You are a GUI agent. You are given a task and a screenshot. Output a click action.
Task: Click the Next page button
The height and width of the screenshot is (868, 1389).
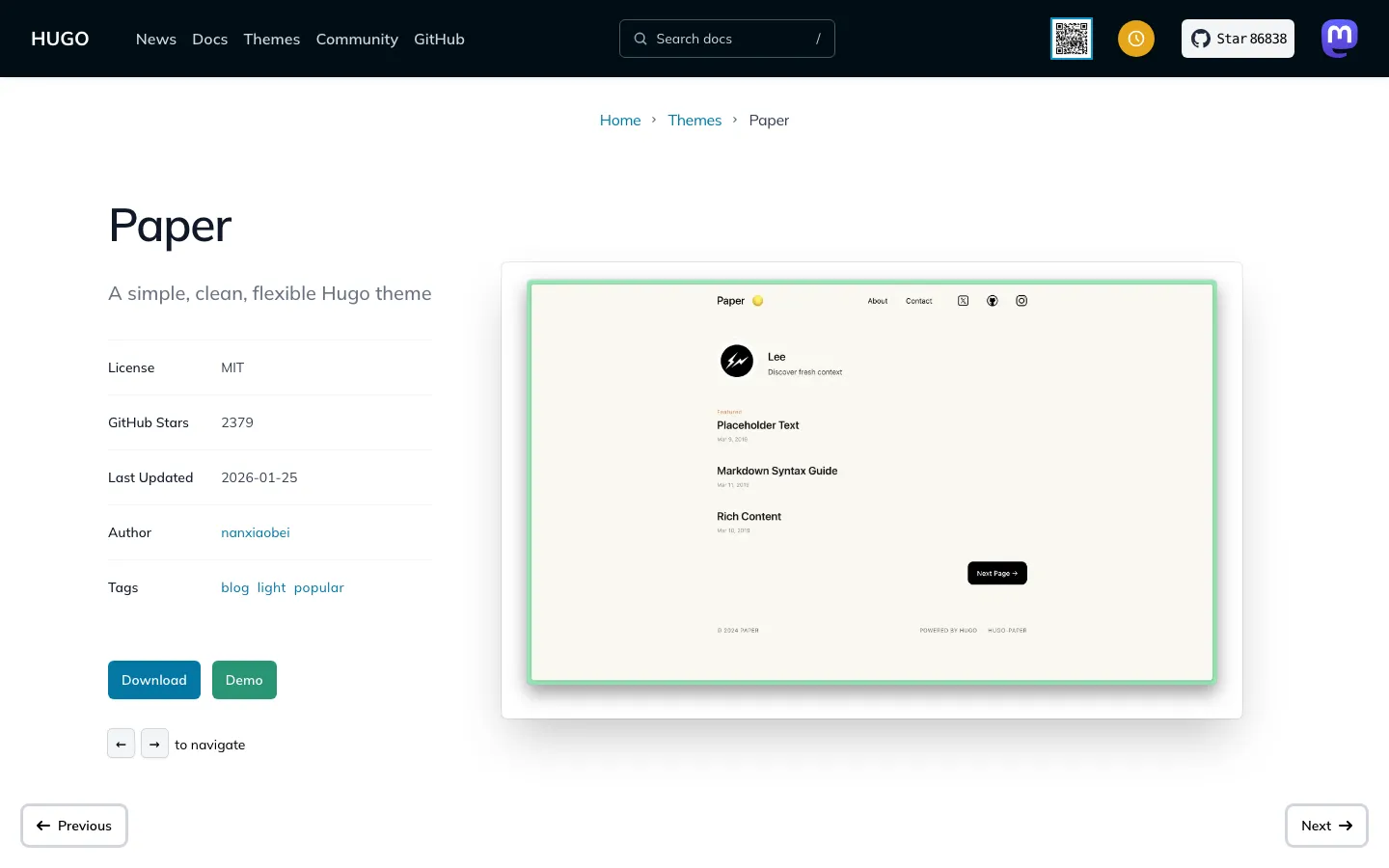point(1326,826)
